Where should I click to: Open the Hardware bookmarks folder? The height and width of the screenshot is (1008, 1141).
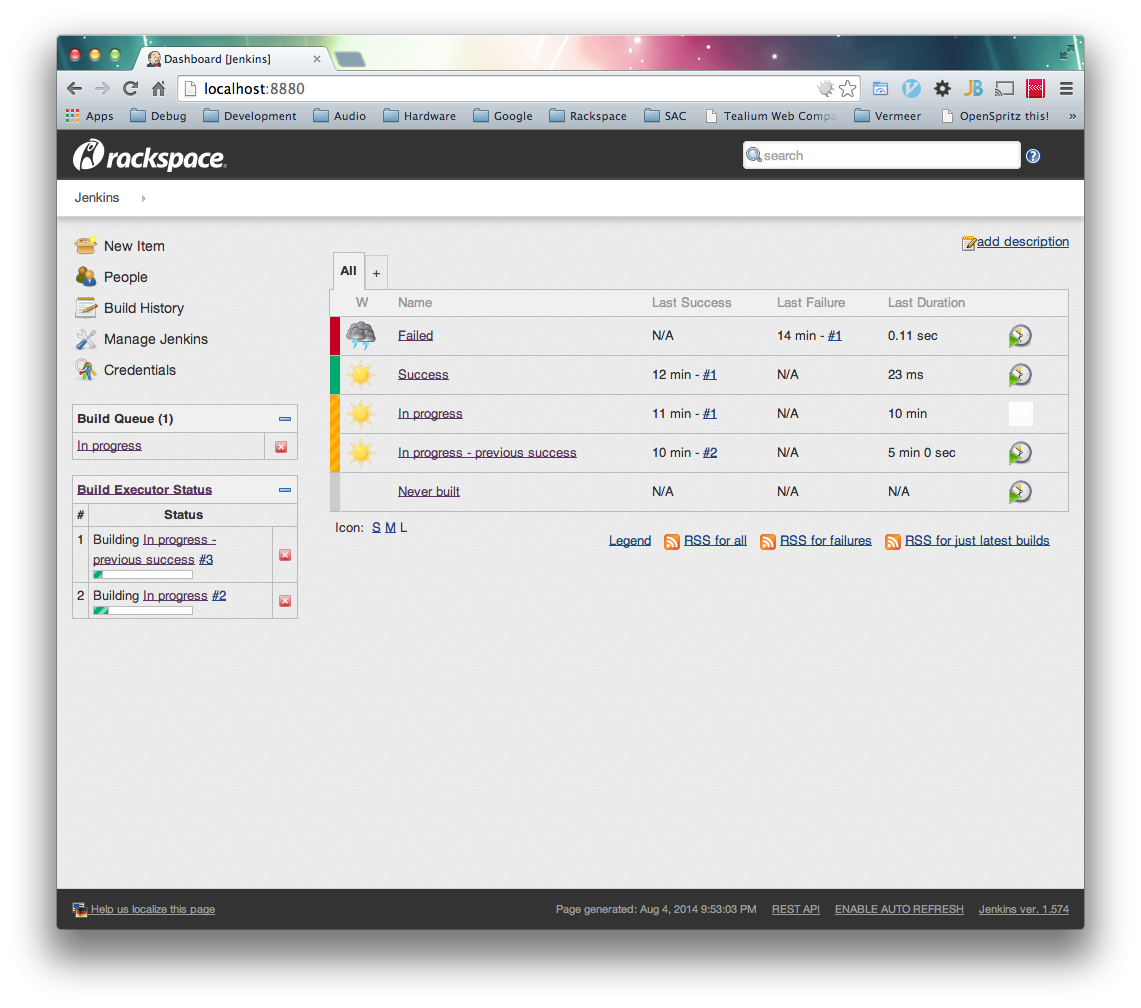point(420,116)
